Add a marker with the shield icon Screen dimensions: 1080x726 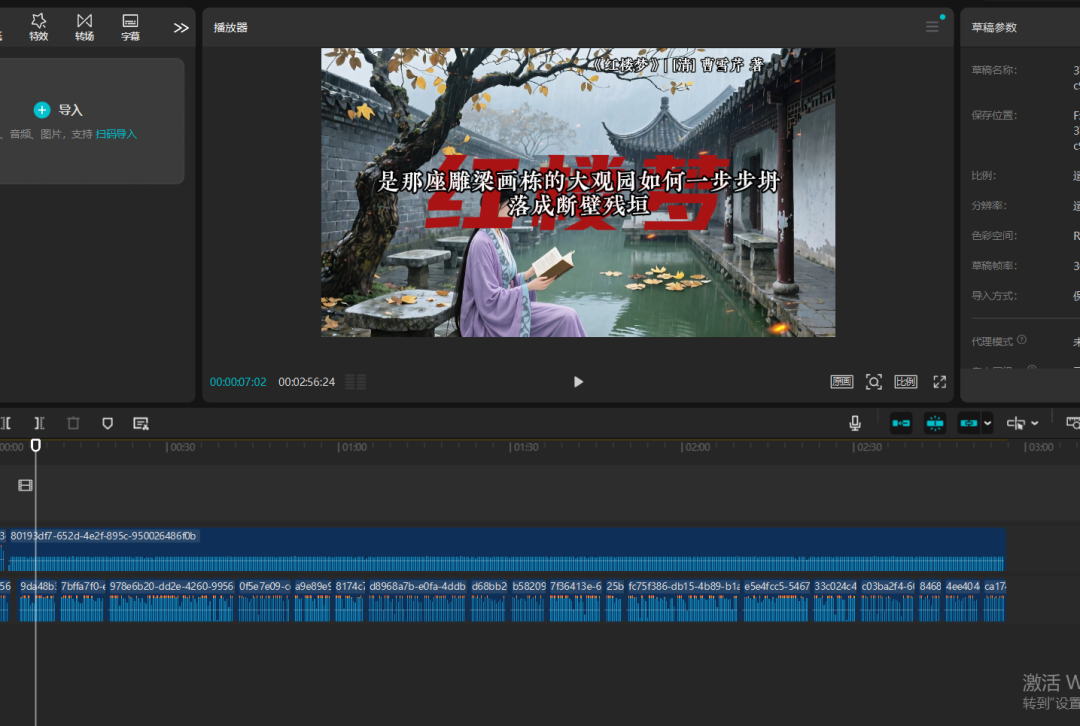(x=107, y=423)
